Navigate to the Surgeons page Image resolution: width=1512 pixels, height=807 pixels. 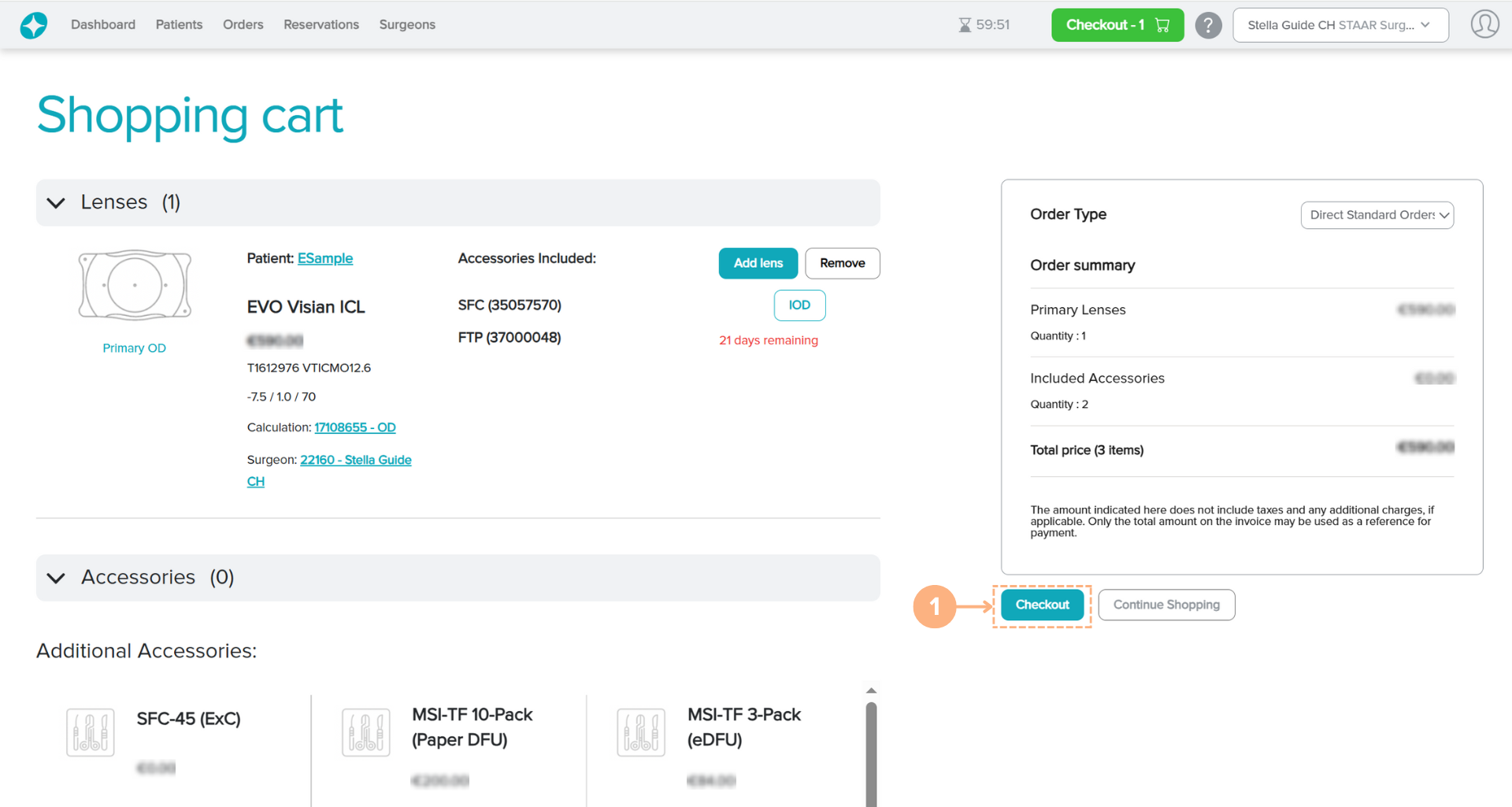(x=407, y=24)
